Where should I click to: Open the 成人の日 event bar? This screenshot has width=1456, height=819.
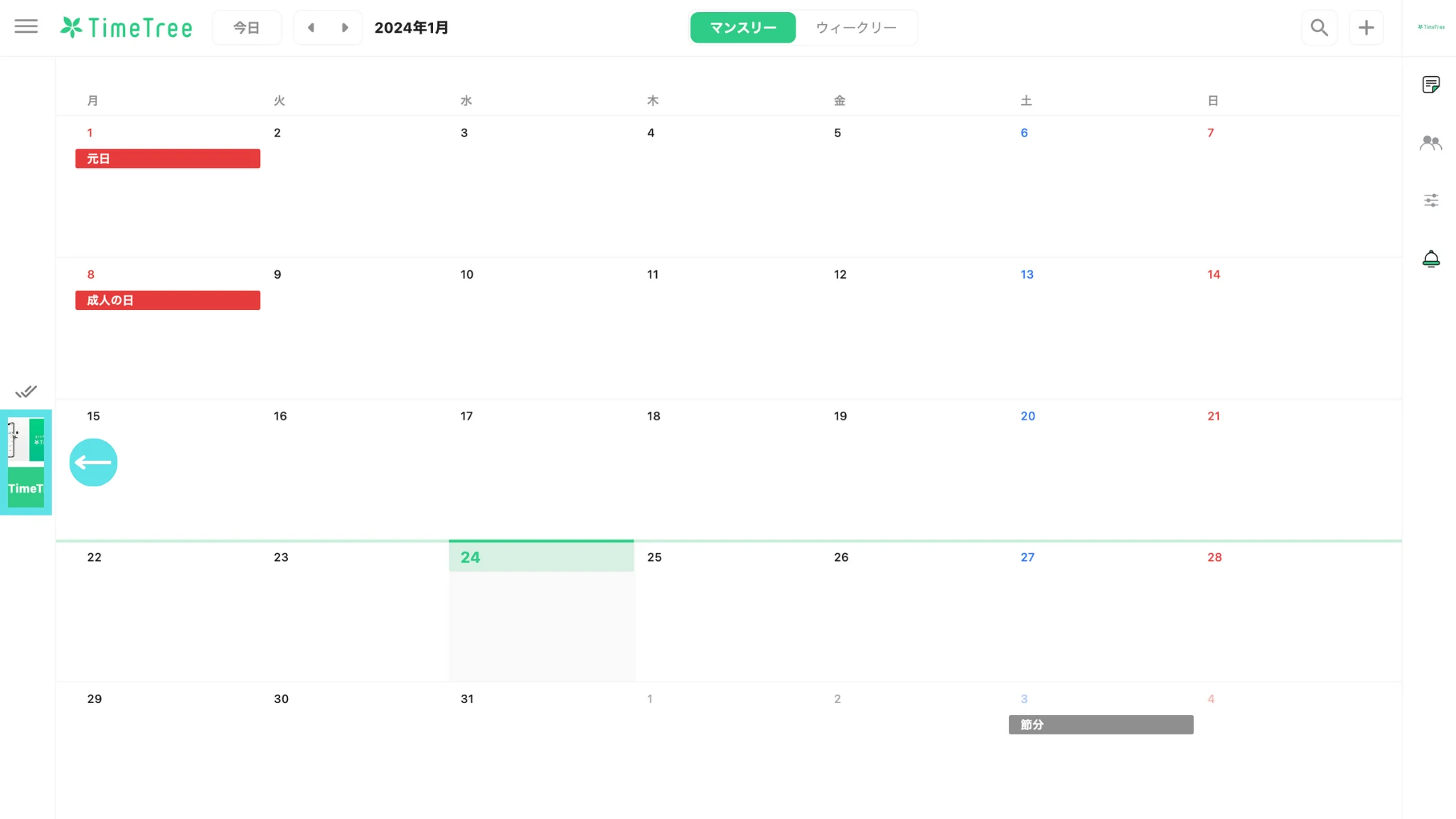[x=168, y=300]
